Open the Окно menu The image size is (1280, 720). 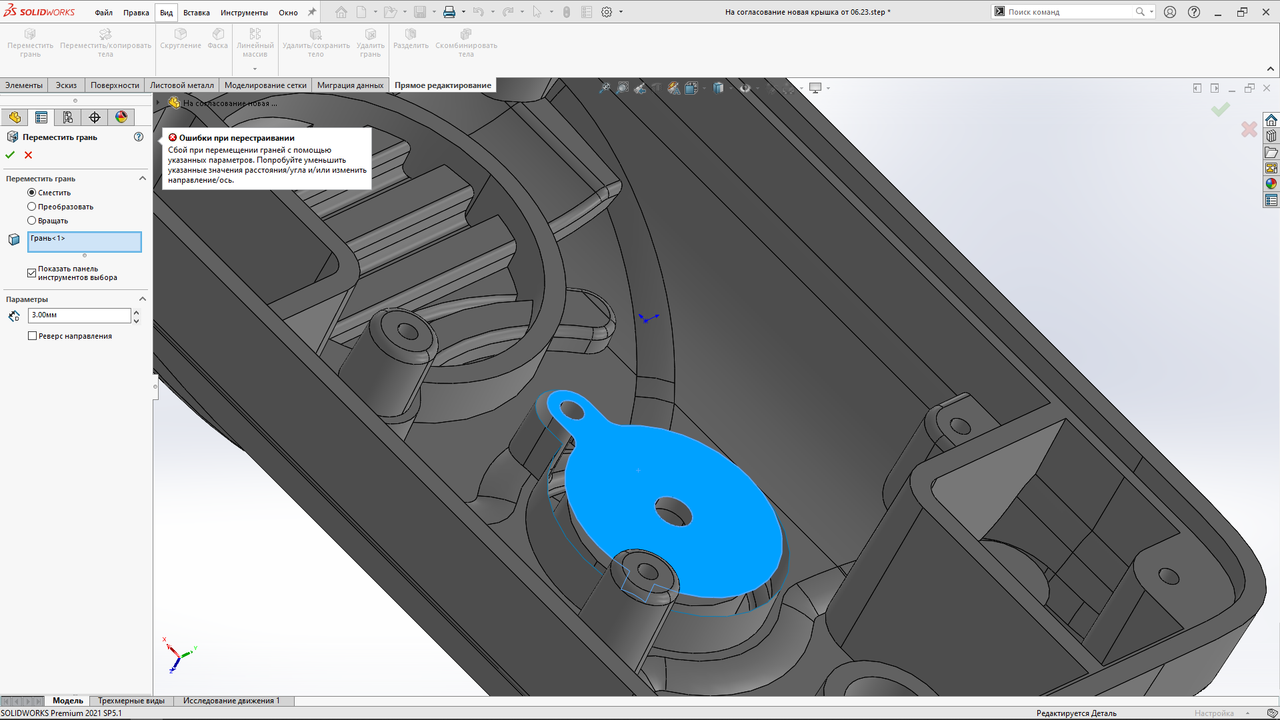click(x=288, y=12)
